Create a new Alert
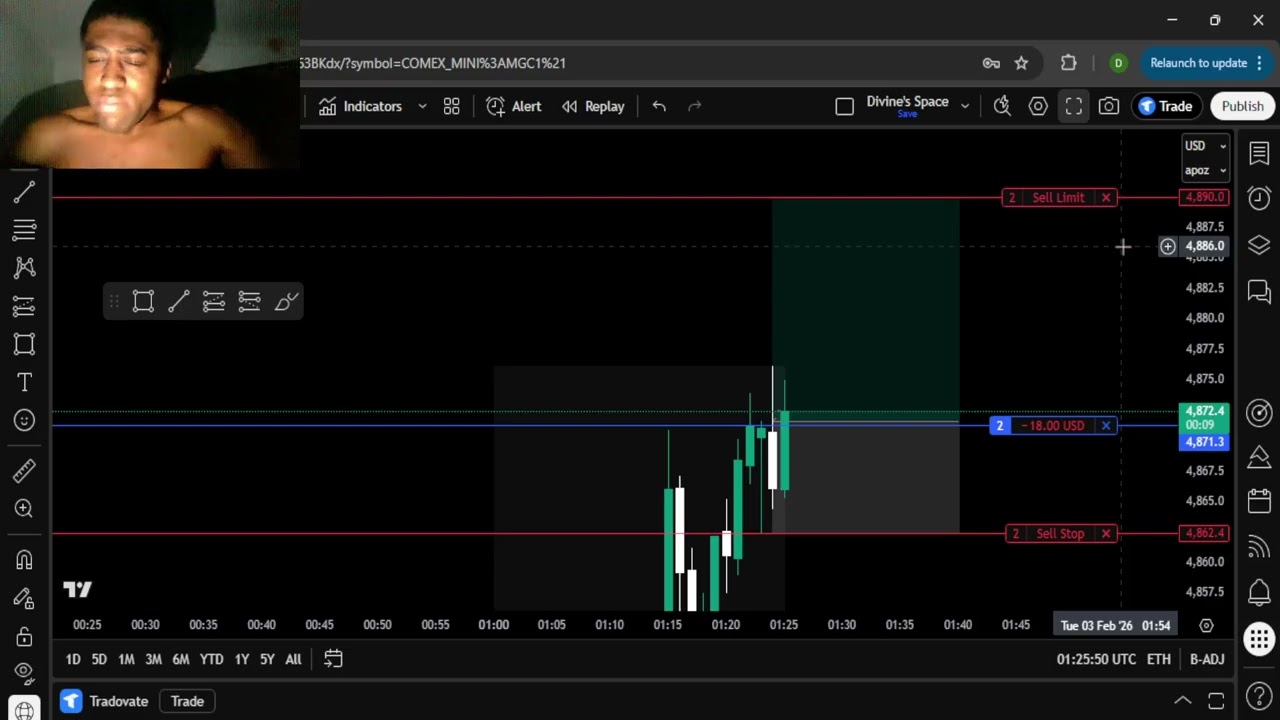Screen dimensions: 1280x720 (x=514, y=106)
